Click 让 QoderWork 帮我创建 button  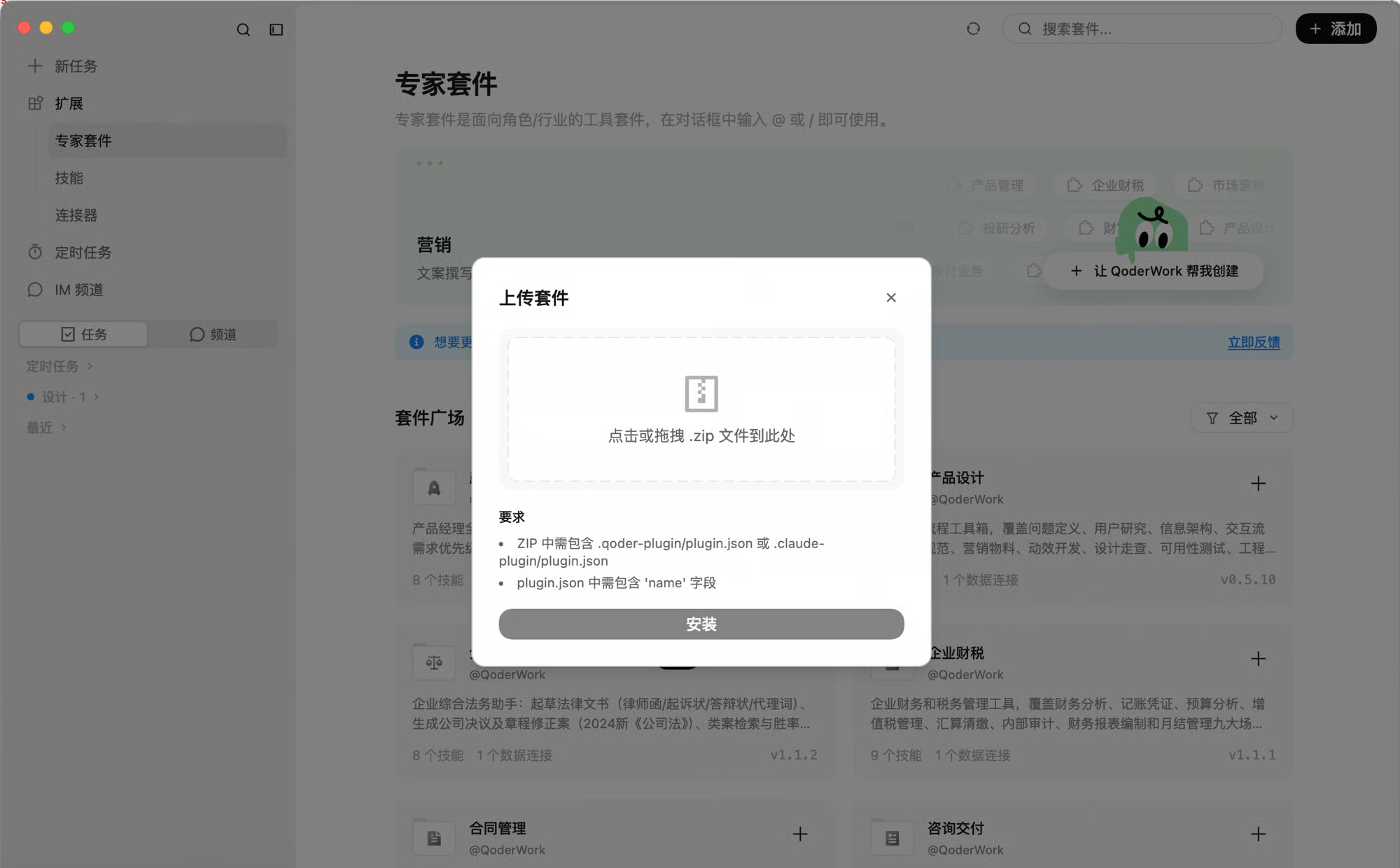pos(1154,271)
